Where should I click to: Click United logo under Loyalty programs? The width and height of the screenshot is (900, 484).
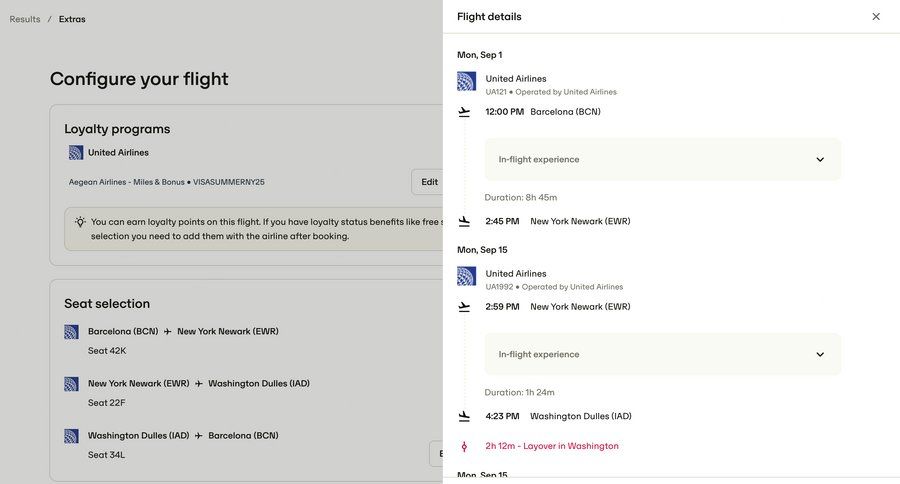click(x=76, y=153)
